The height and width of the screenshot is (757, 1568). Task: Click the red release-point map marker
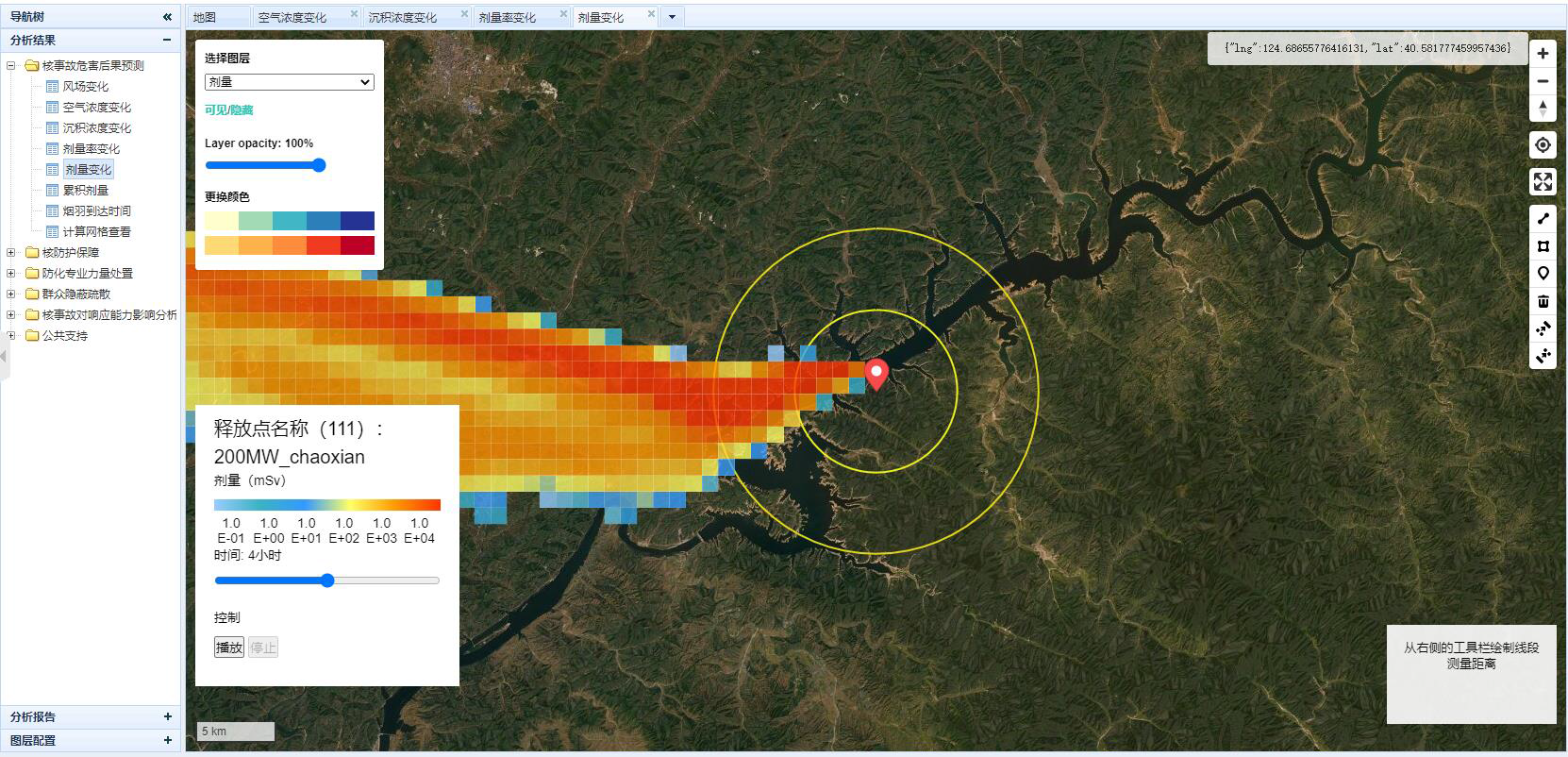tap(876, 374)
